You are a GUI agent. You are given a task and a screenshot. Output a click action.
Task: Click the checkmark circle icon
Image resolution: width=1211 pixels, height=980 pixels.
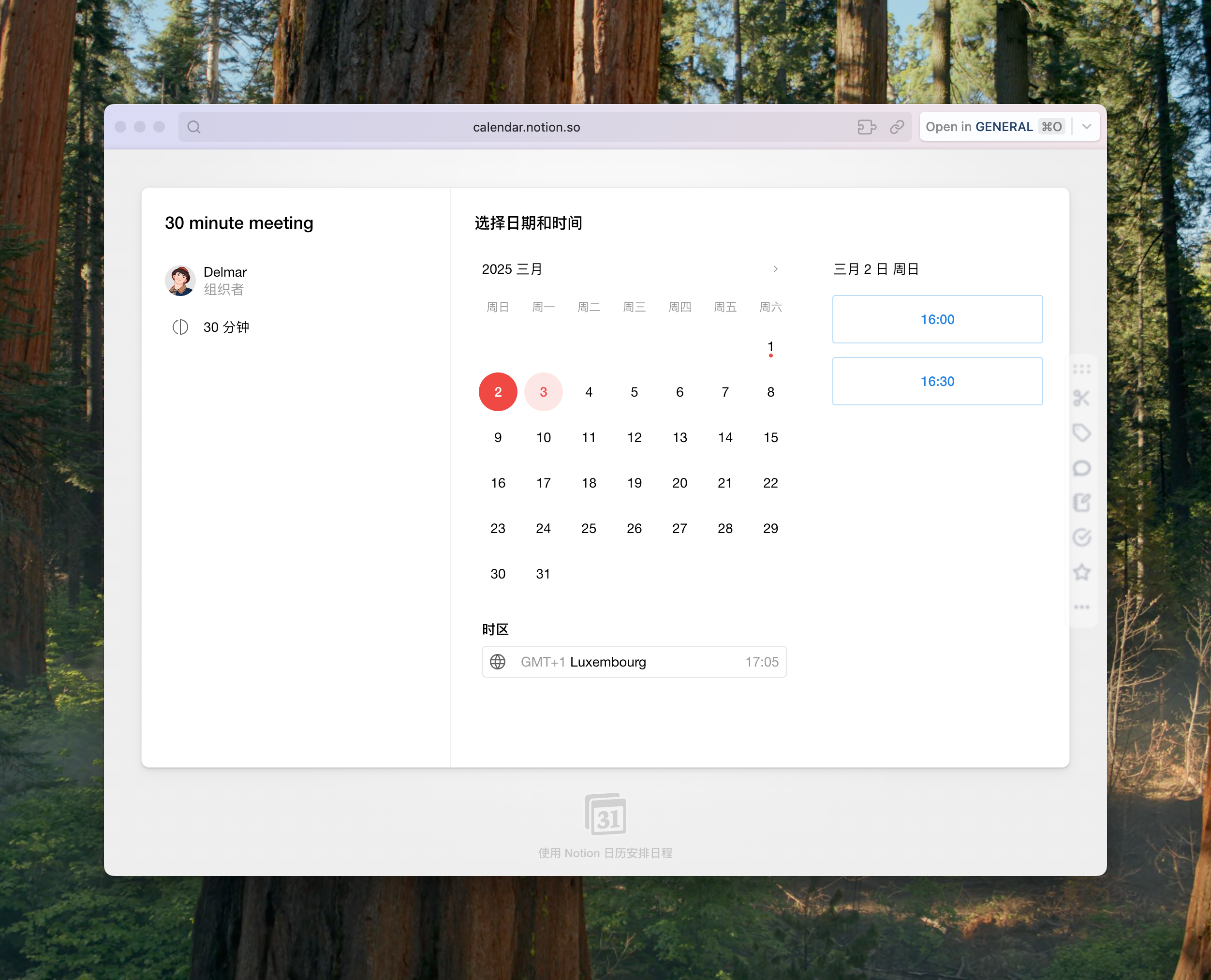coord(1081,537)
